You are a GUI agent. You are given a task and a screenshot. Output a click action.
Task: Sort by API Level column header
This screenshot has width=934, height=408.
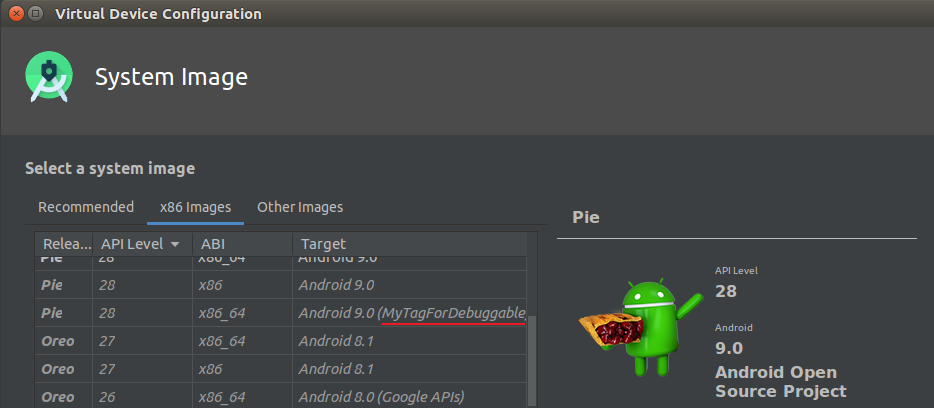pos(142,244)
